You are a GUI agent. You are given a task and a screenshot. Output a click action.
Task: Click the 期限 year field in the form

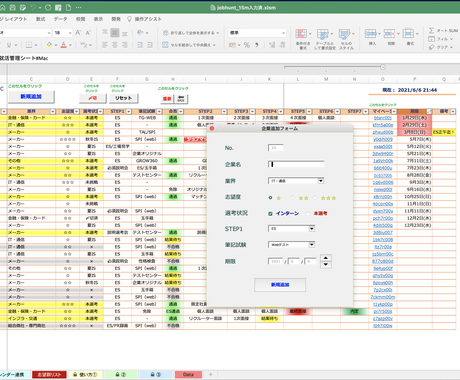pyautogui.click(x=276, y=261)
